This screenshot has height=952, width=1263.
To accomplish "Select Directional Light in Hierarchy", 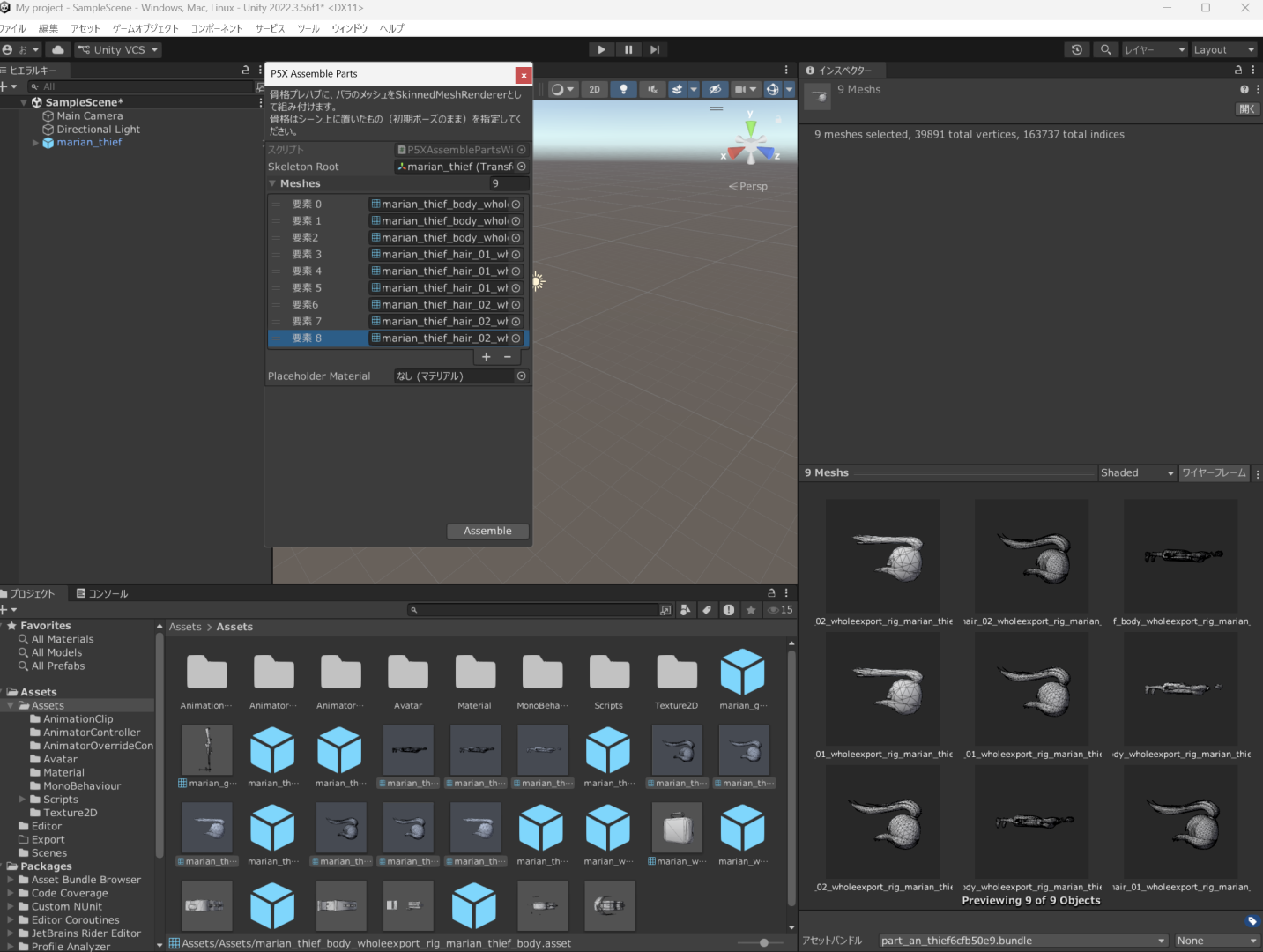I will click(x=99, y=130).
